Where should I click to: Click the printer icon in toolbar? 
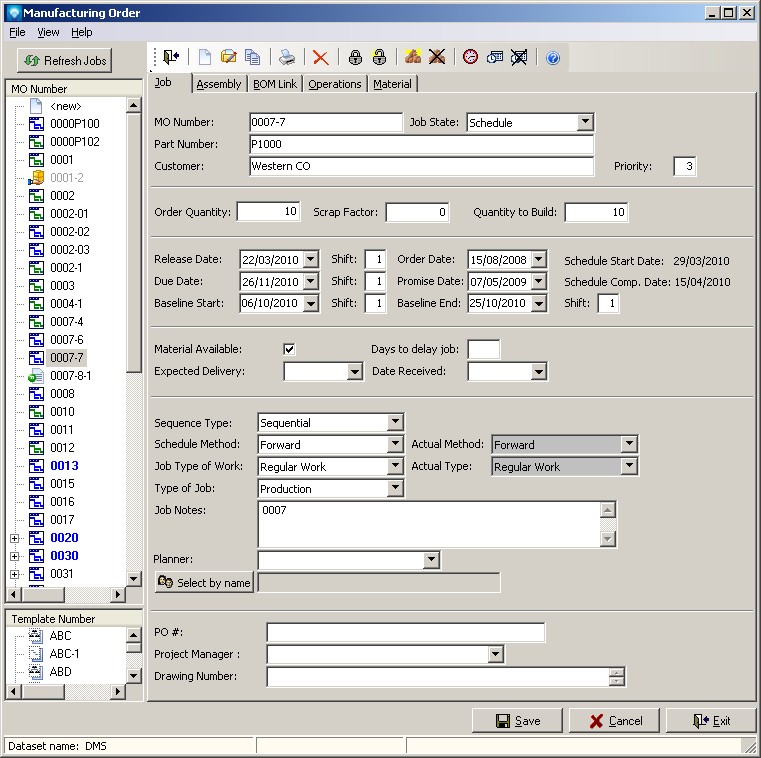tap(287, 58)
